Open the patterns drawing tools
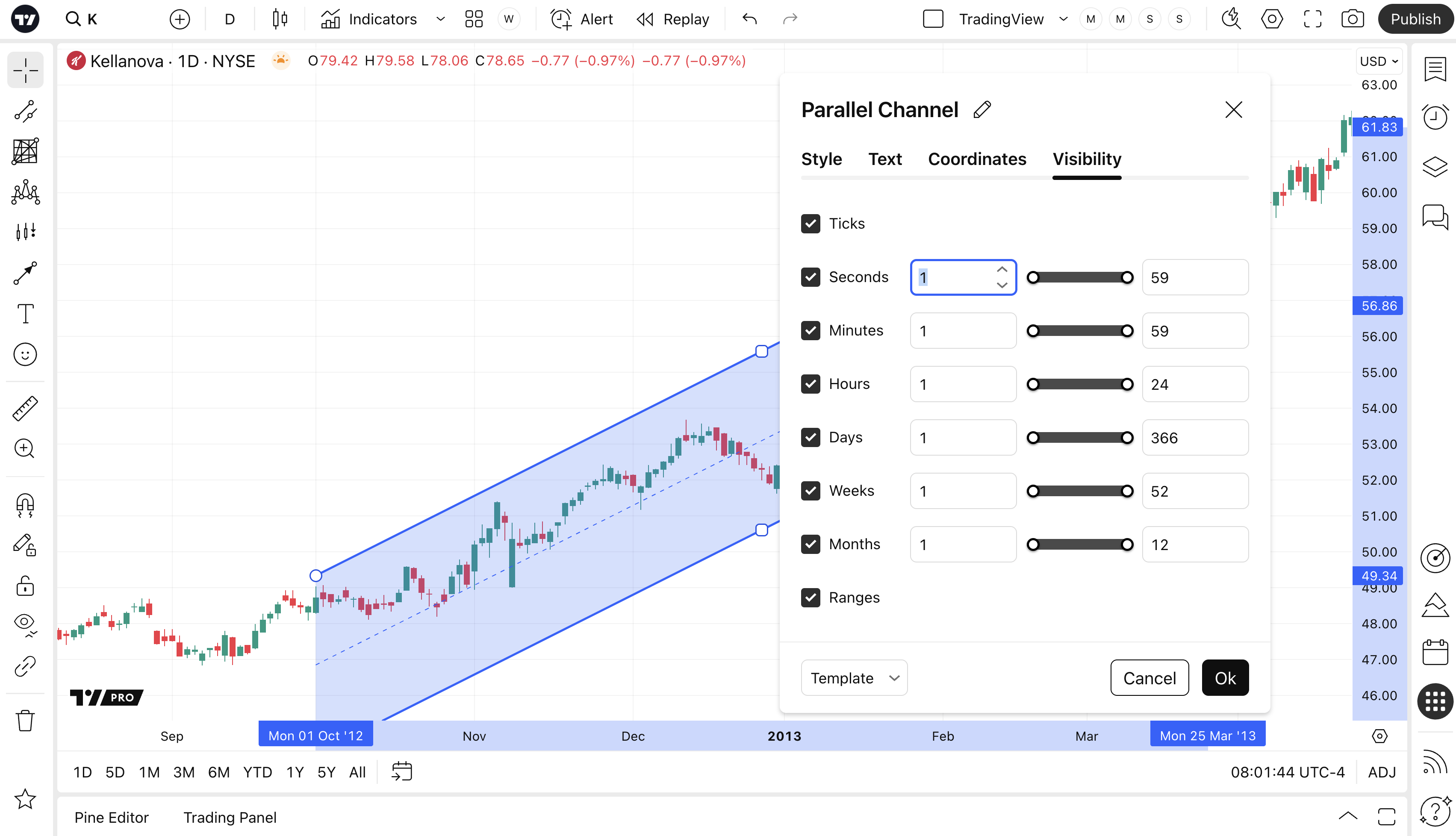Viewport: 1456px width, 836px height. coord(25,192)
